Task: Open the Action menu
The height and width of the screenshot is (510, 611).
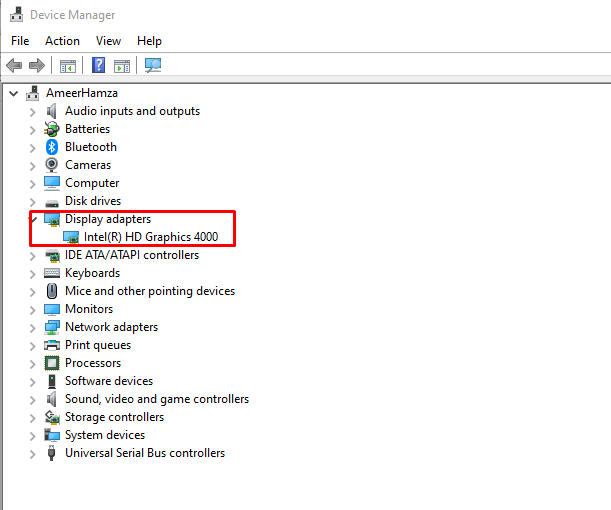Action: pyautogui.click(x=62, y=41)
